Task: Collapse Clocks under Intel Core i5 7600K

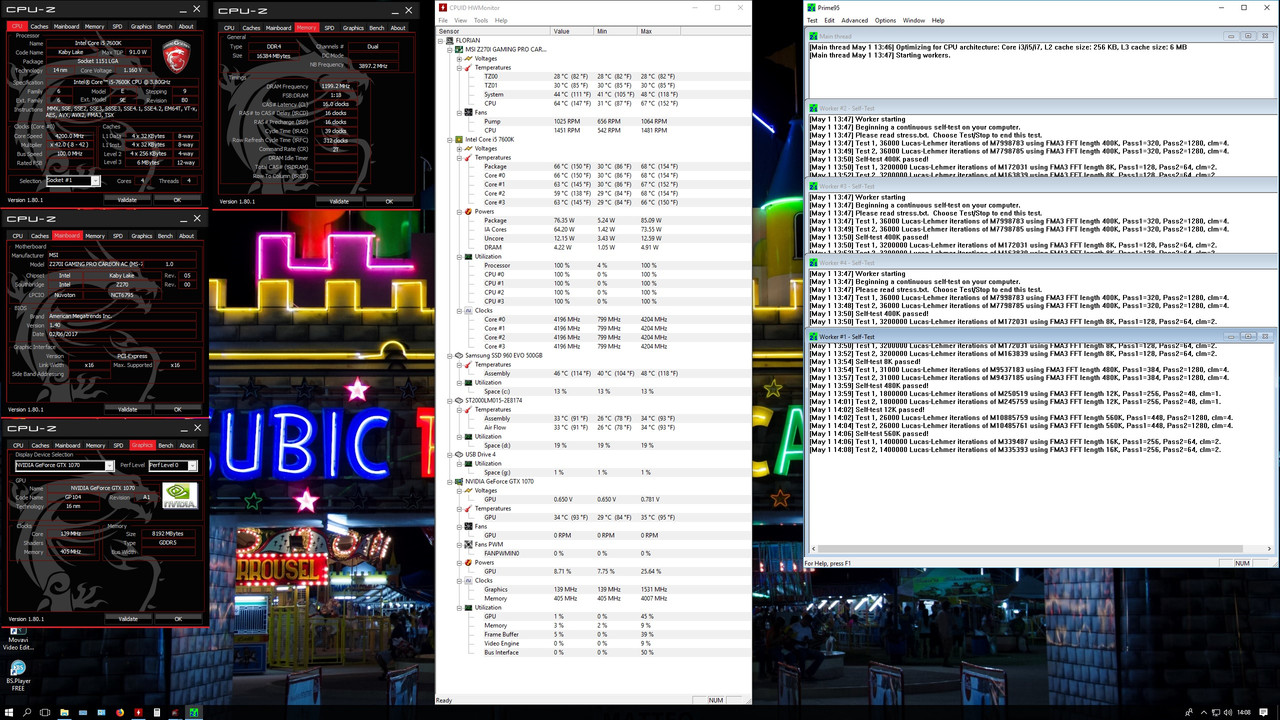Action: (x=459, y=310)
